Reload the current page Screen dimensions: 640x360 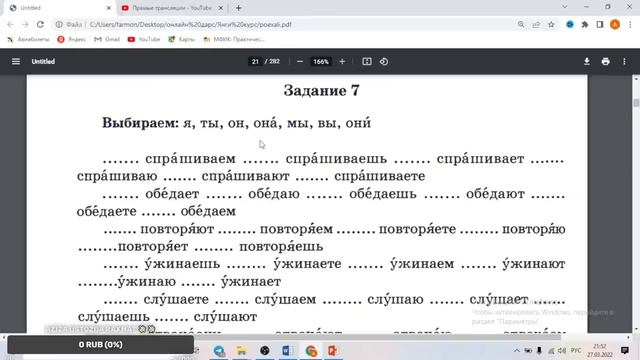pyautogui.click(x=40, y=24)
